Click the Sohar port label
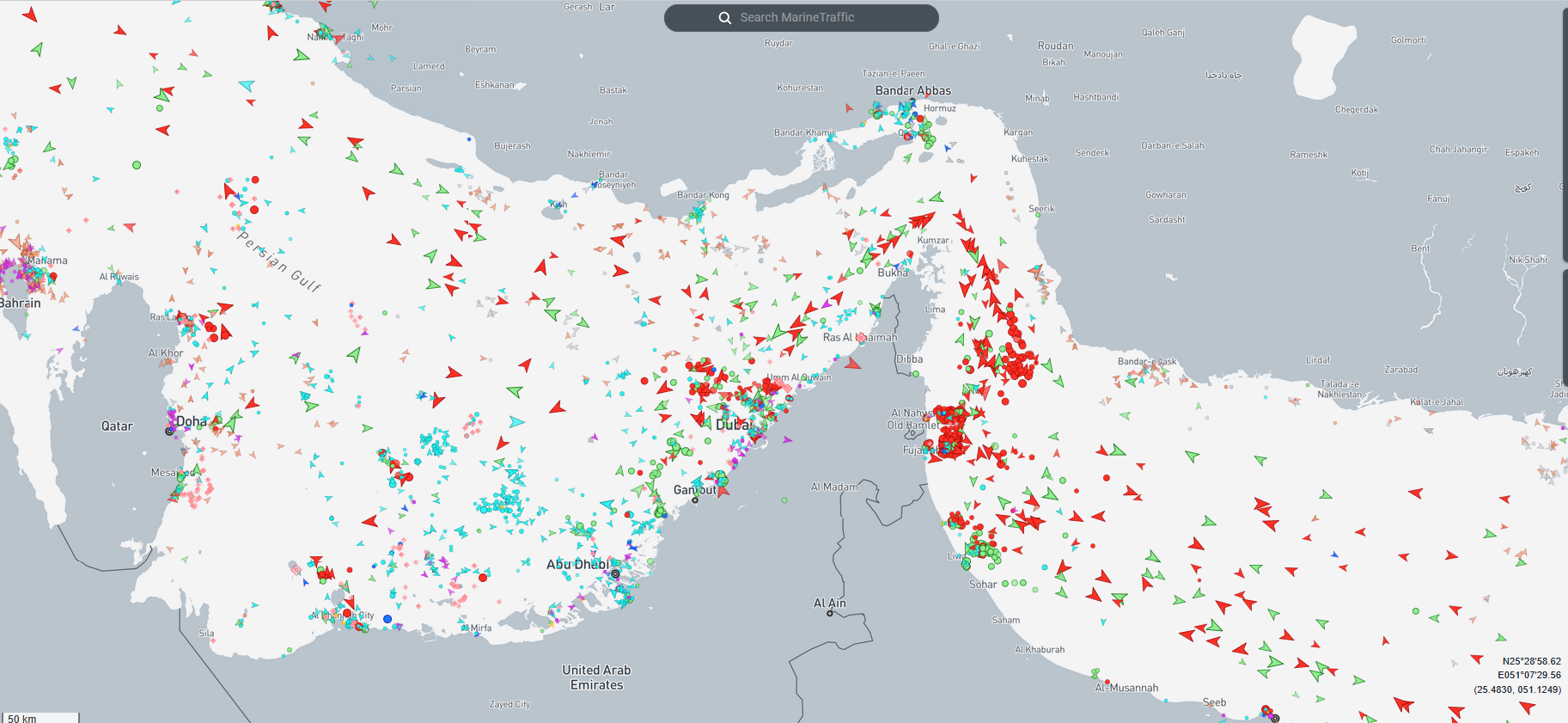 (983, 585)
